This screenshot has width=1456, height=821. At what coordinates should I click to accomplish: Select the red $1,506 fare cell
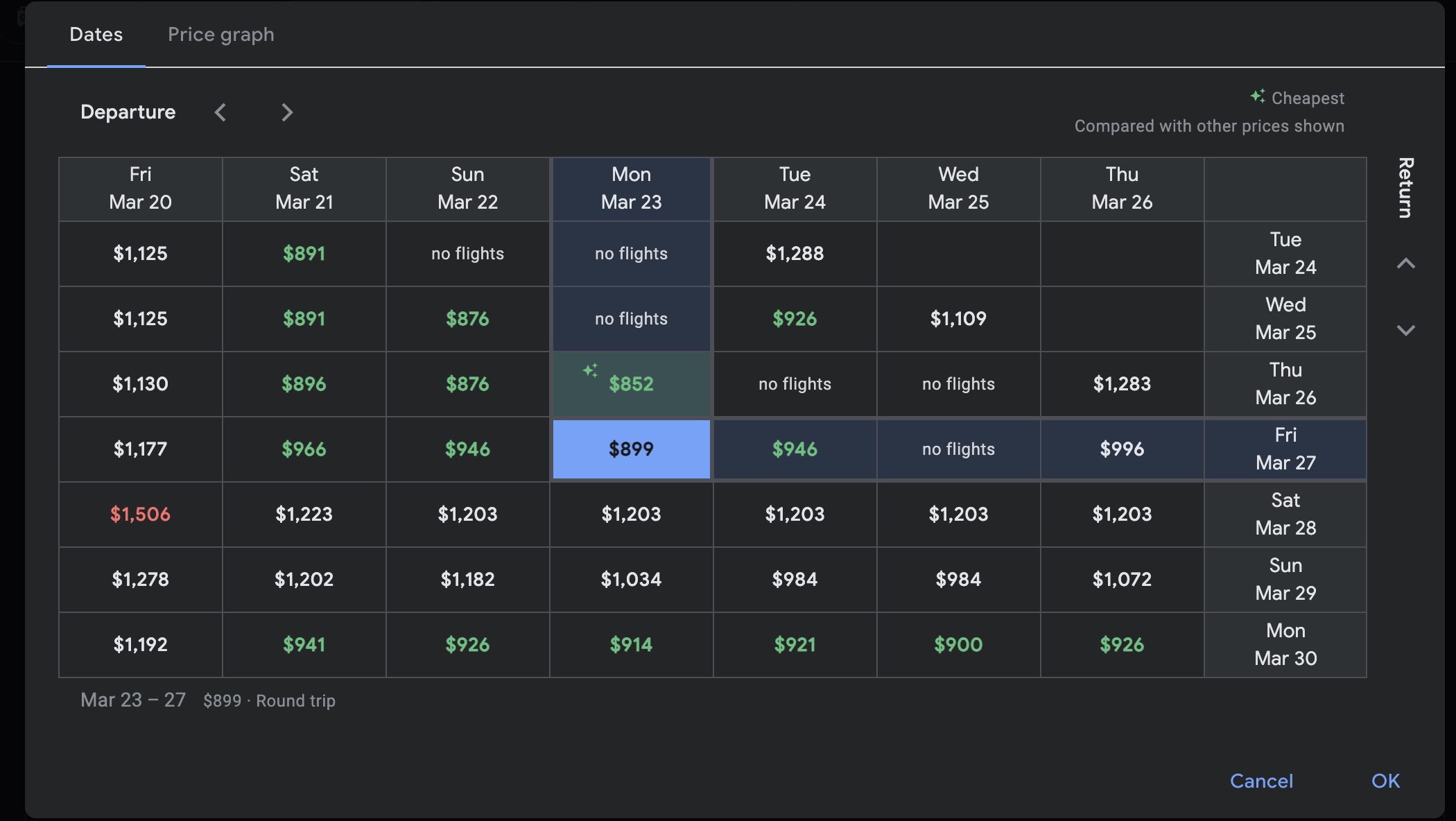tap(140, 514)
